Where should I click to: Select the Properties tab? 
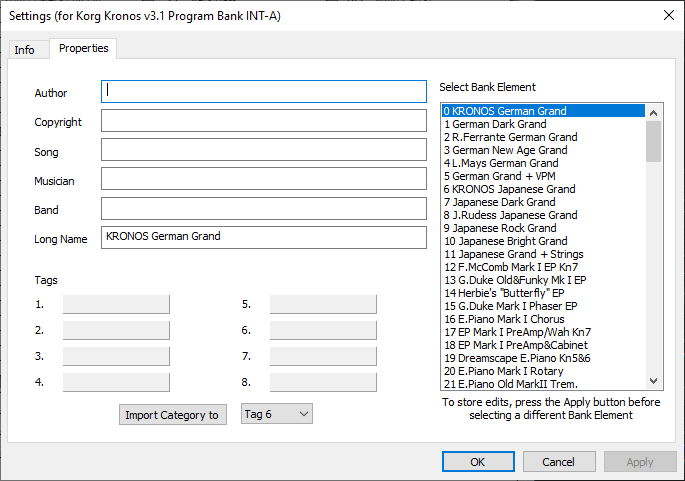pyautogui.click(x=83, y=48)
